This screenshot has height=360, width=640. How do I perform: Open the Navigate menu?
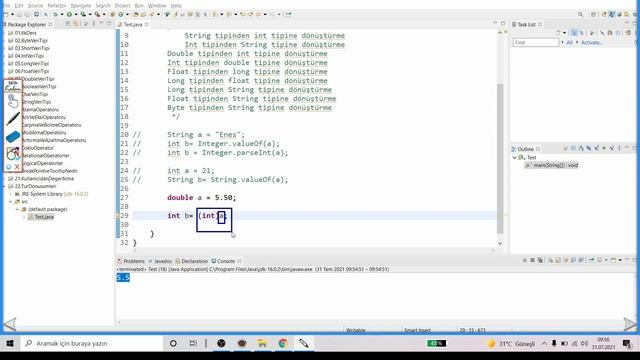[81, 5]
